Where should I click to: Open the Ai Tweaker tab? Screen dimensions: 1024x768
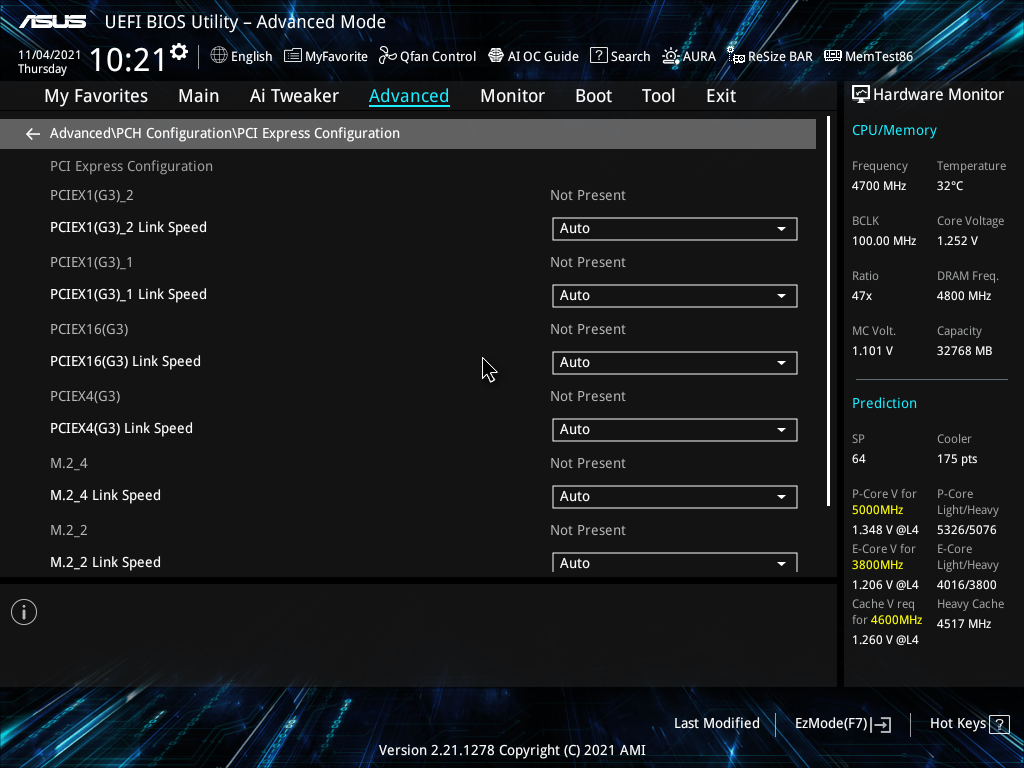(294, 96)
